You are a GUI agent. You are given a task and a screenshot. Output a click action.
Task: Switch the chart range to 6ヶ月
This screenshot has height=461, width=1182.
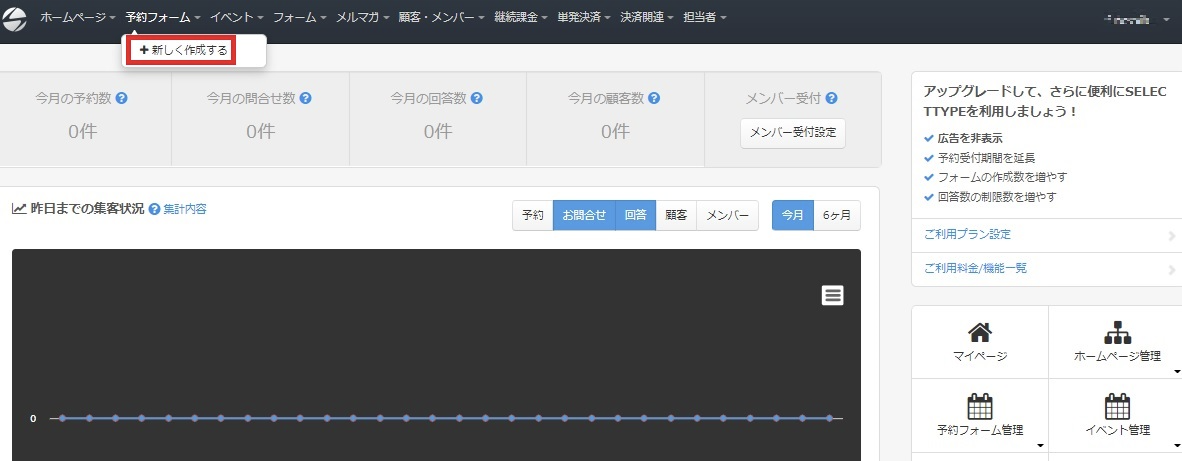coord(837,215)
